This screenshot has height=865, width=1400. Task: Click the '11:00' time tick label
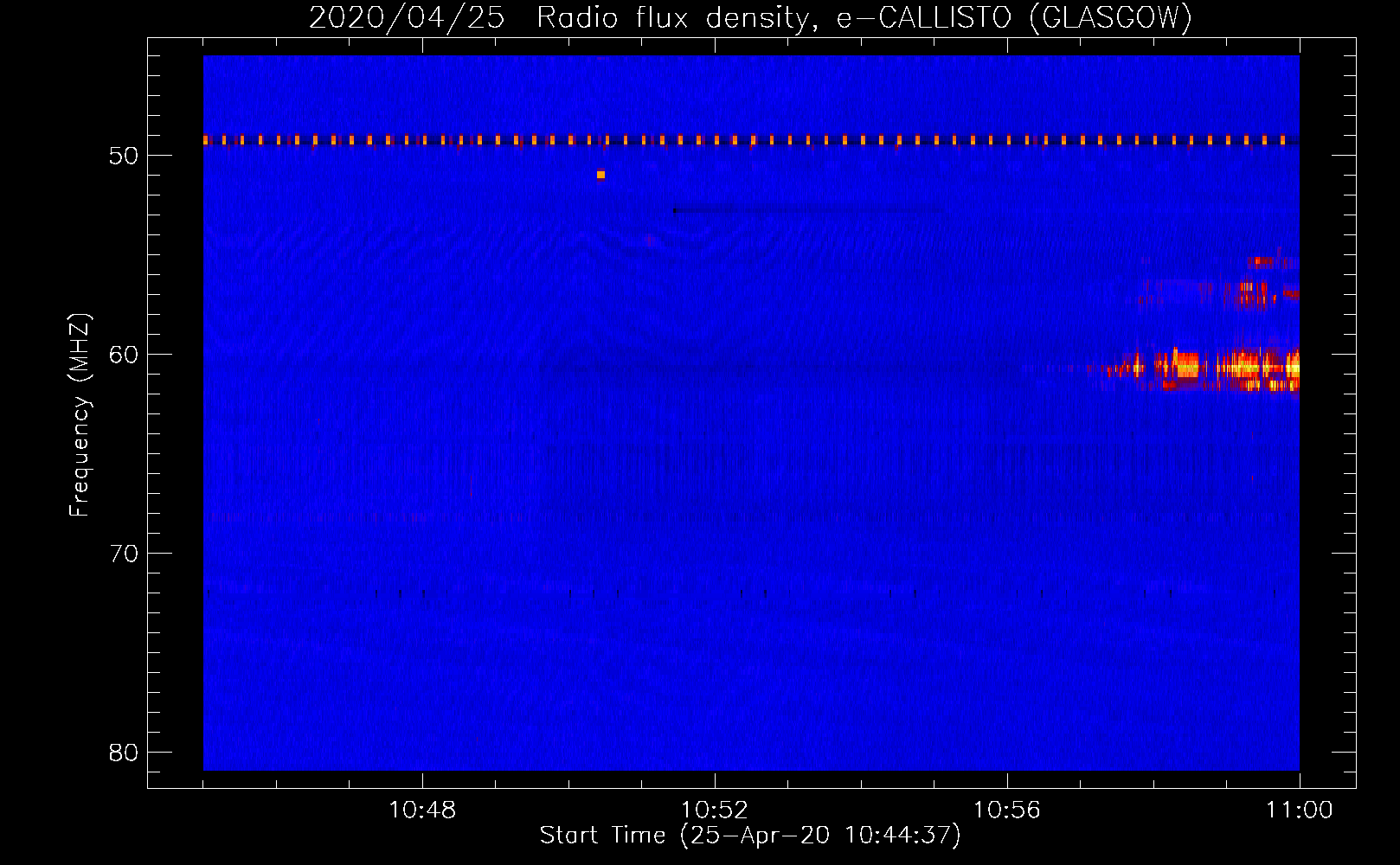1300,811
